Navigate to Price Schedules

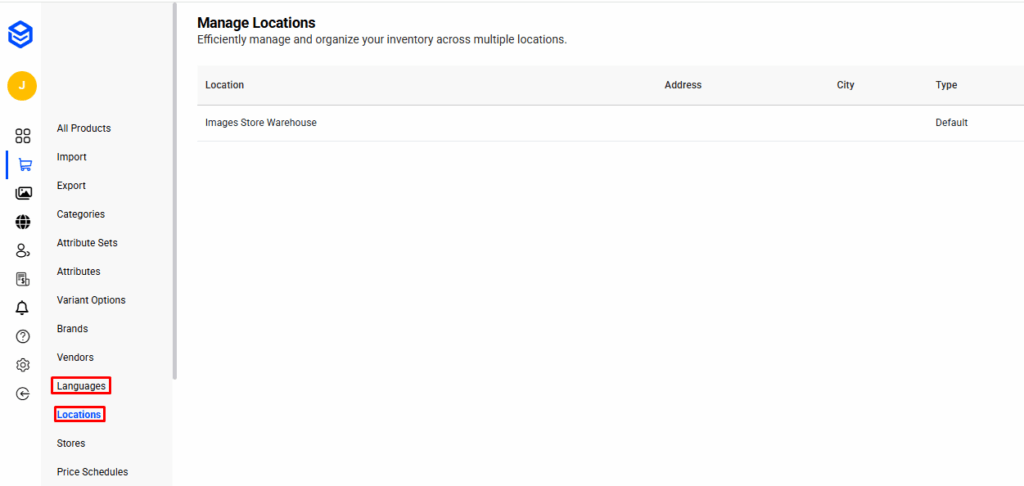(92, 472)
